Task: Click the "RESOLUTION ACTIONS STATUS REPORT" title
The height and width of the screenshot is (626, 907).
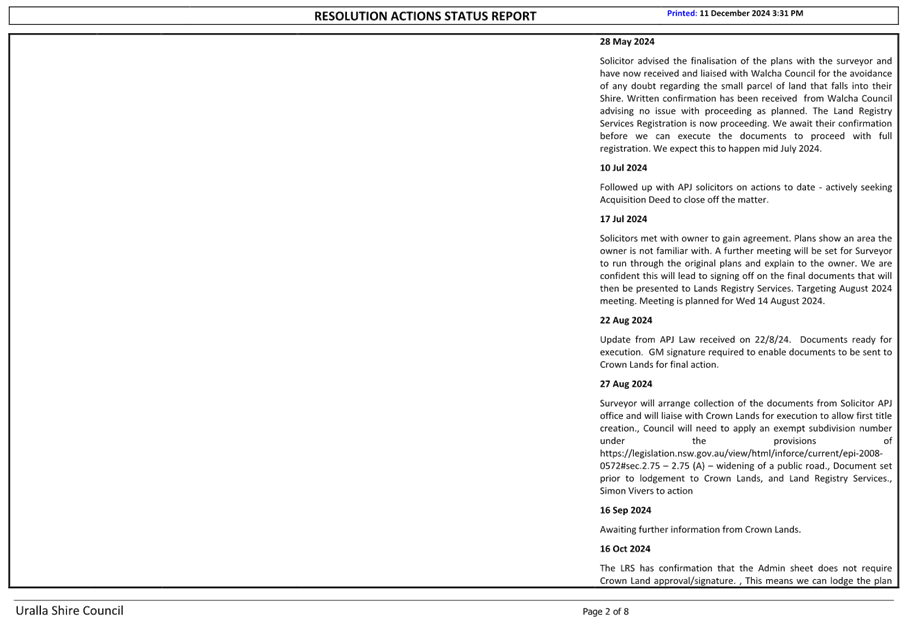Action: point(425,16)
